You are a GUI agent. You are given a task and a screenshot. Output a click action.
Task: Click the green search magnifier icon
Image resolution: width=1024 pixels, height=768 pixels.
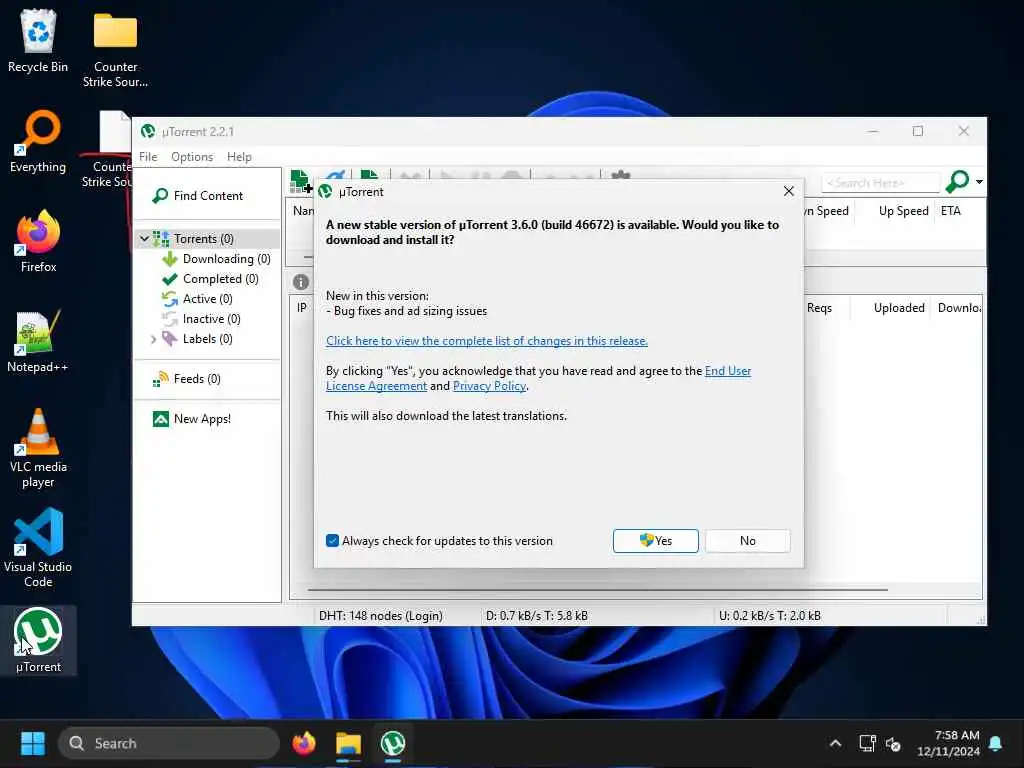pyautogui.click(x=957, y=182)
